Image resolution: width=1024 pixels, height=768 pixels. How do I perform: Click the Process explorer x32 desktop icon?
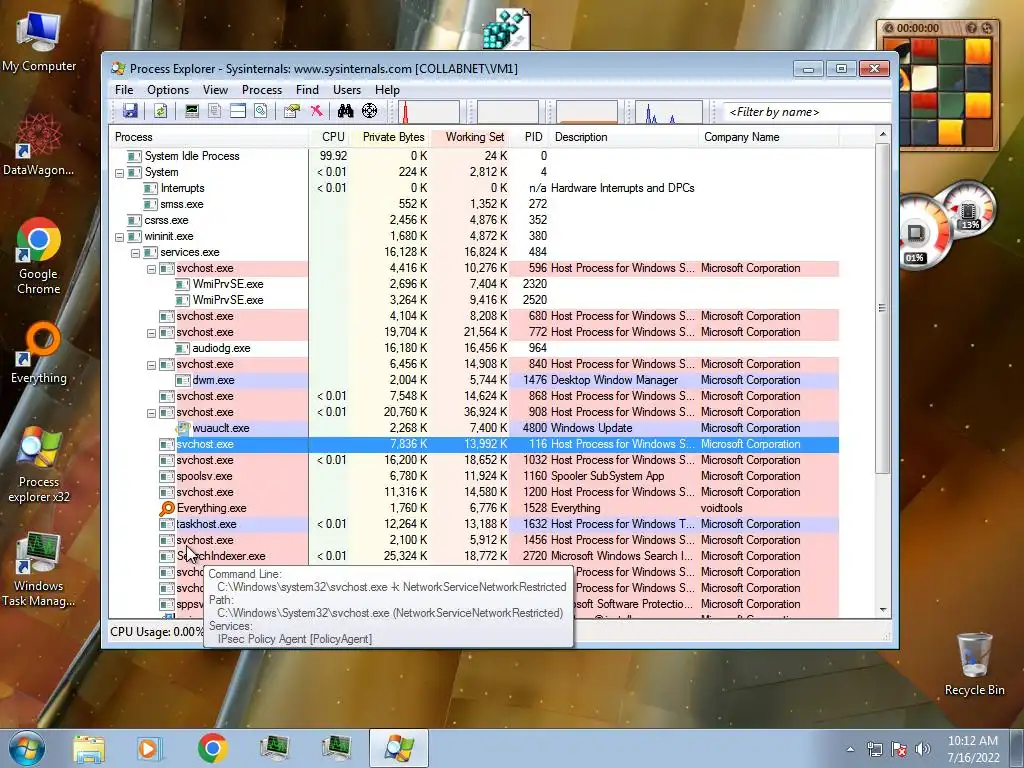[39, 465]
